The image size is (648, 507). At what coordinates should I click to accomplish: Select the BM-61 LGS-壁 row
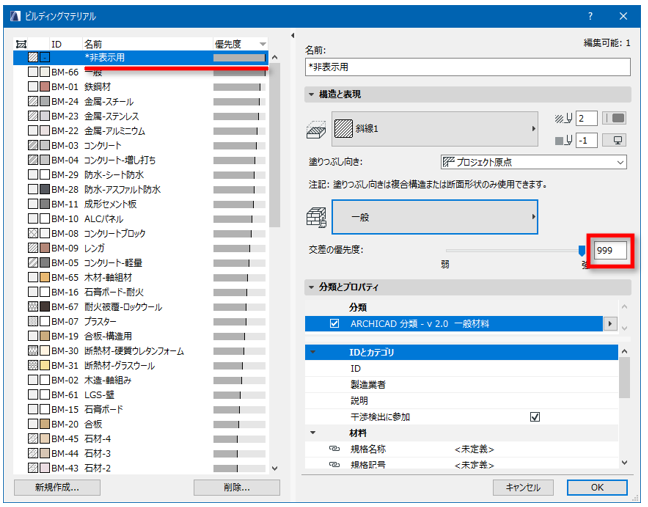(x=141, y=395)
